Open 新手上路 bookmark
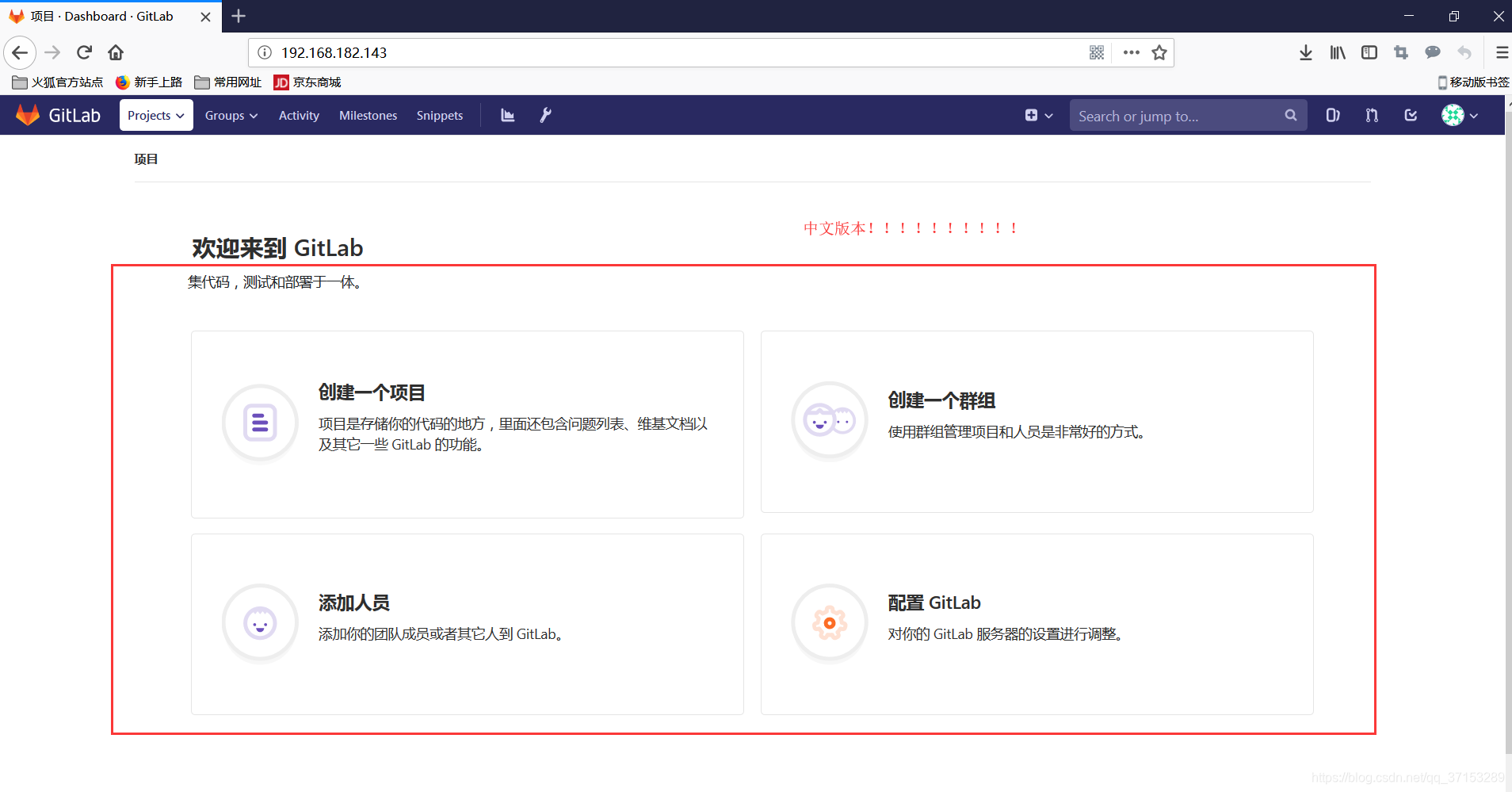1512x792 pixels. (x=149, y=82)
